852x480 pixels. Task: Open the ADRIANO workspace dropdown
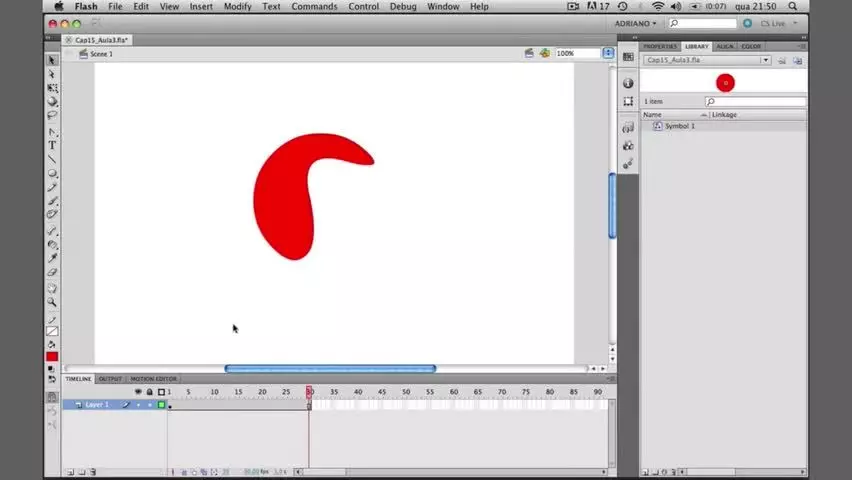tap(635, 23)
